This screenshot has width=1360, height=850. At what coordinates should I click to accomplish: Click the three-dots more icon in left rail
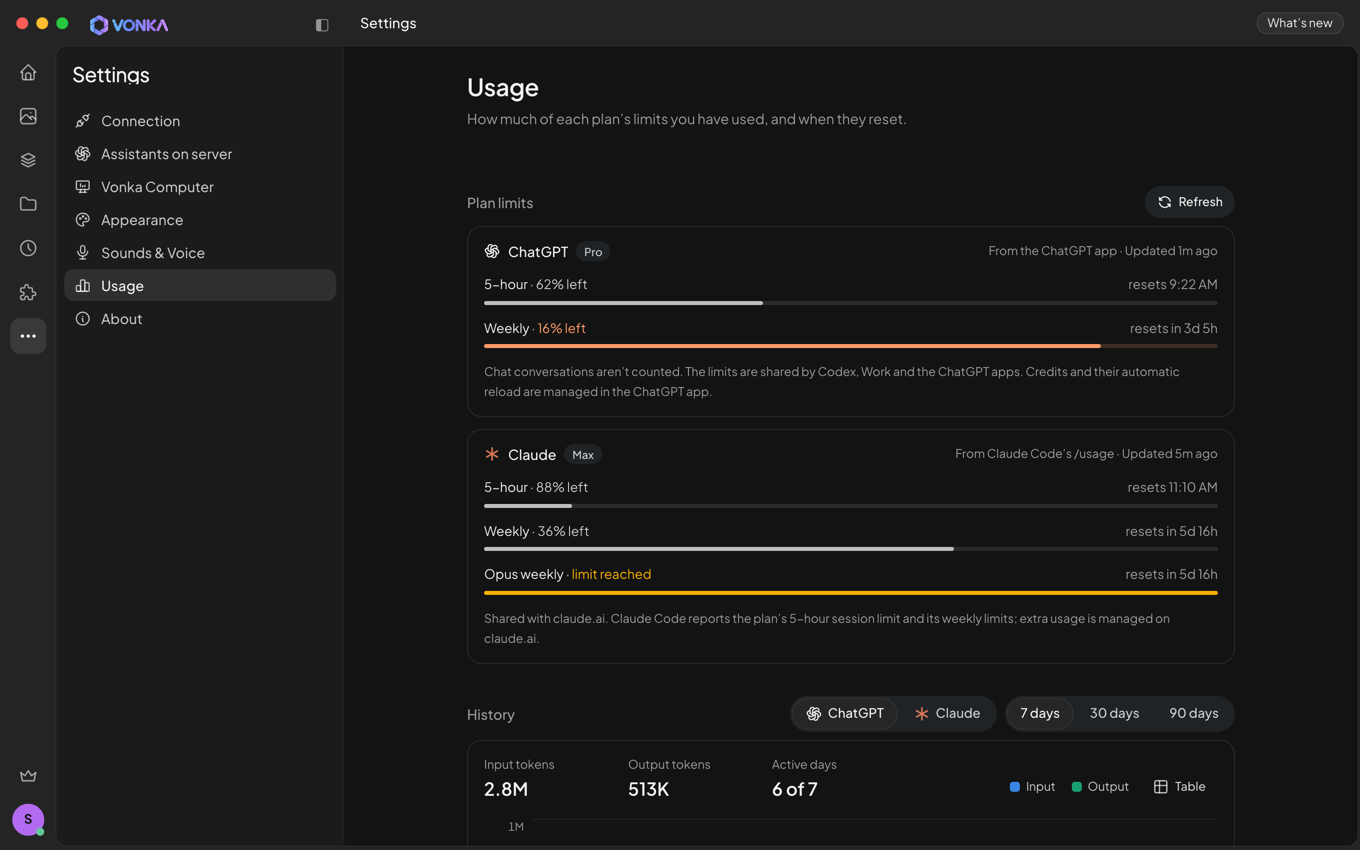pyautogui.click(x=28, y=336)
